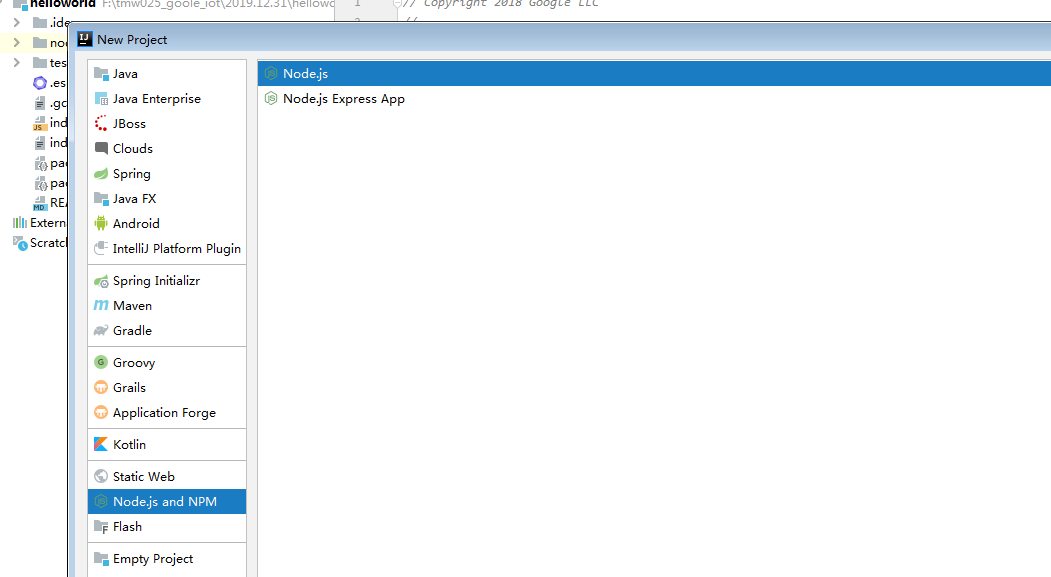The height and width of the screenshot is (577, 1051).
Task: Choose the Android robot icon
Action: pos(101,223)
